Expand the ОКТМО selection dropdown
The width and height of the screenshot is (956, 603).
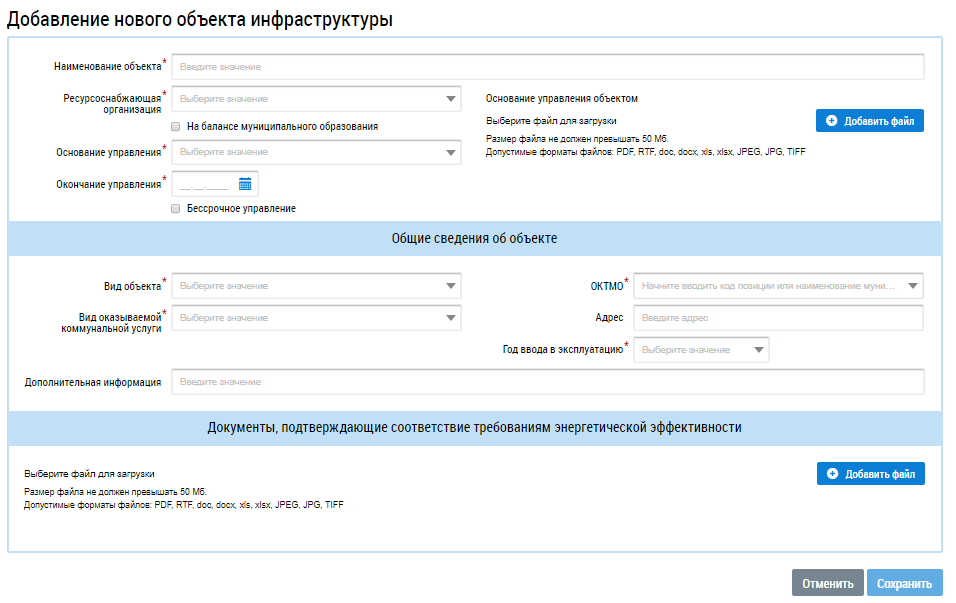tap(778, 286)
